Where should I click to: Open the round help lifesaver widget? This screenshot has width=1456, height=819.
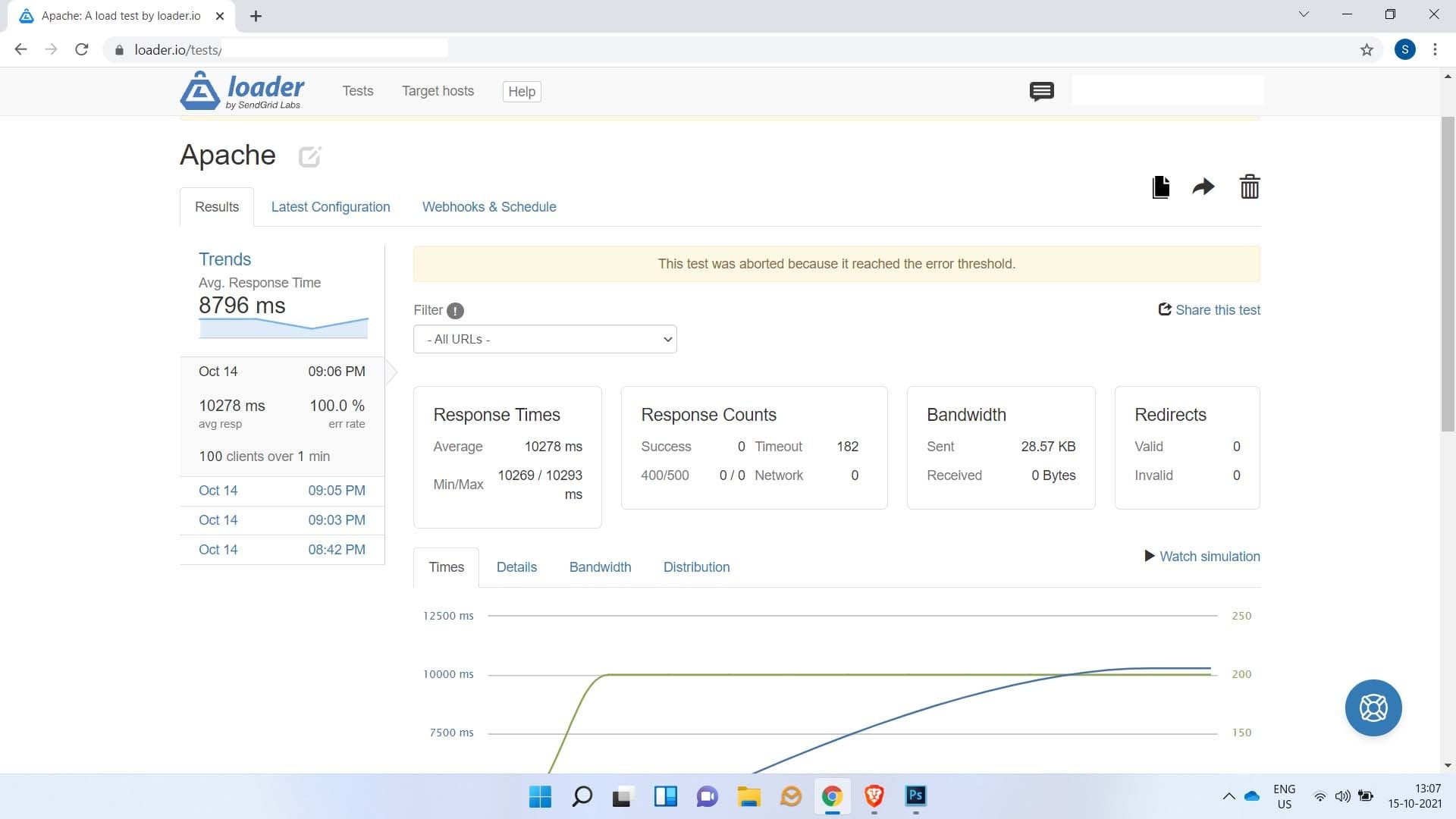coord(1373,708)
